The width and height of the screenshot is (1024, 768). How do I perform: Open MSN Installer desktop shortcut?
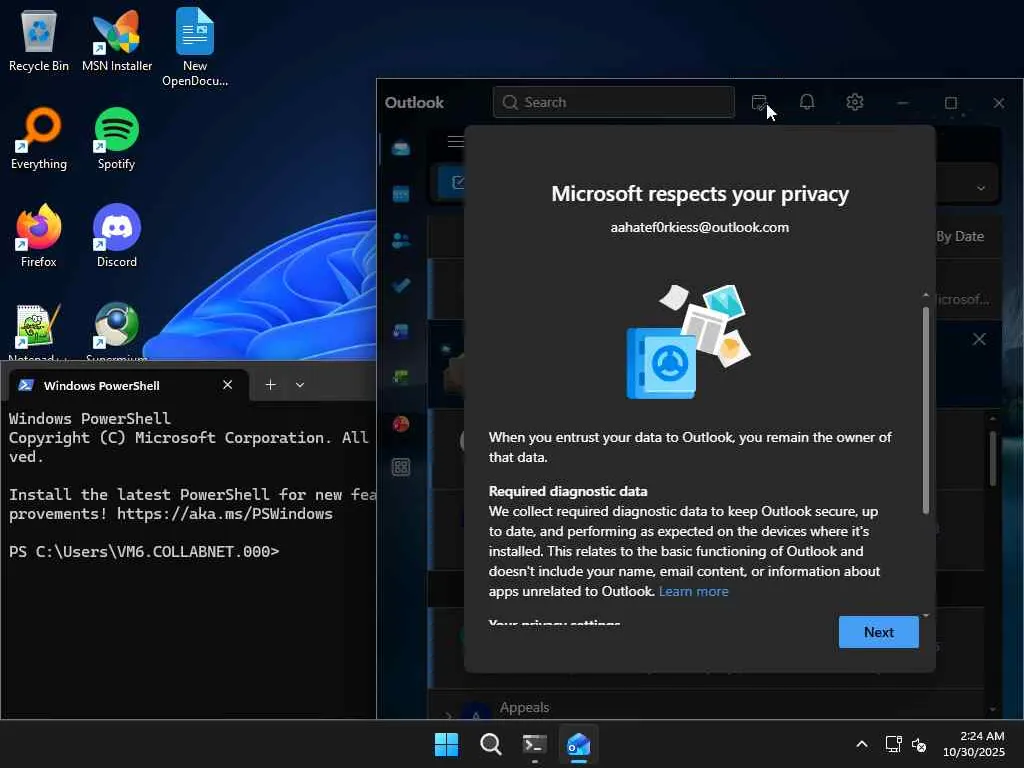[x=117, y=41]
